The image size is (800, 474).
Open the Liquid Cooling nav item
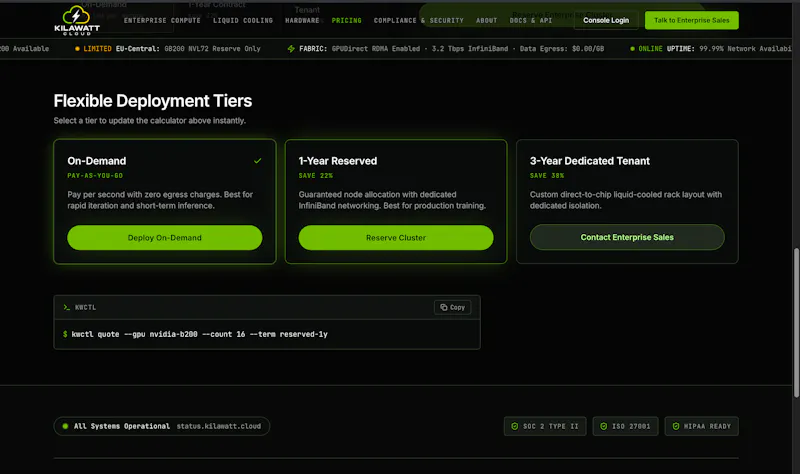coord(243,20)
